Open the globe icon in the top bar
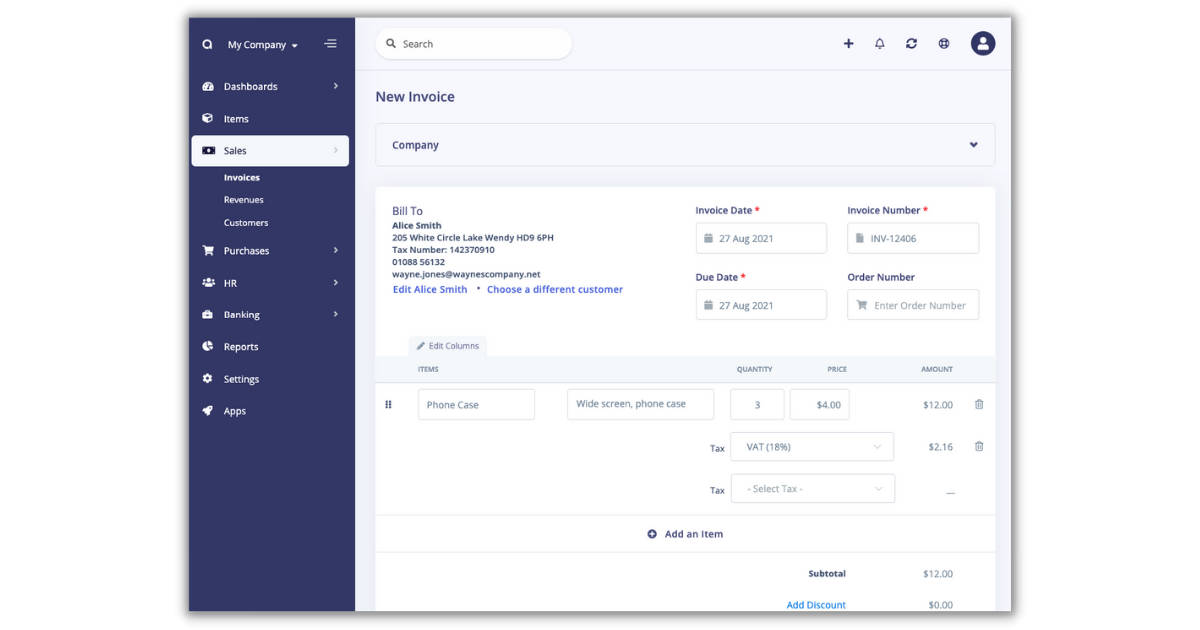The height and width of the screenshot is (630, 1200). coord(943,44)
